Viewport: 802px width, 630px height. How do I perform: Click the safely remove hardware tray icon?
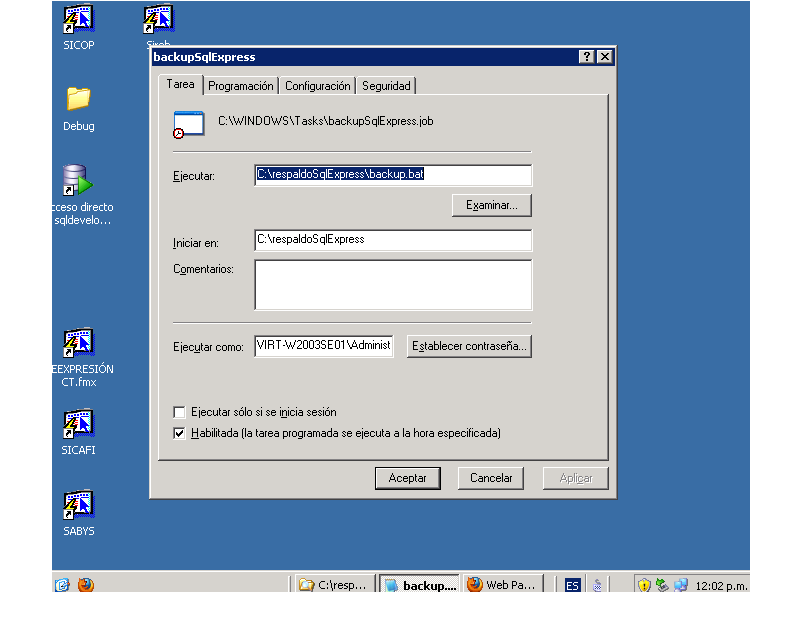pos(662,585)
